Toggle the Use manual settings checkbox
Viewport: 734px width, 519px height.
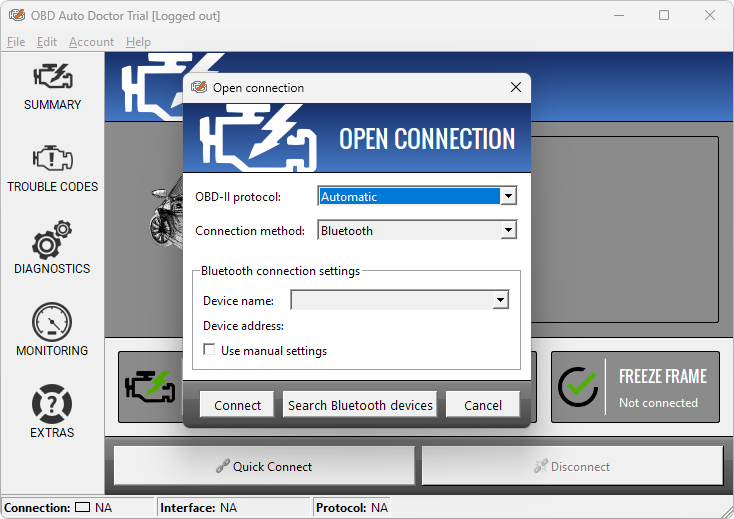click(x=209, y=350)
